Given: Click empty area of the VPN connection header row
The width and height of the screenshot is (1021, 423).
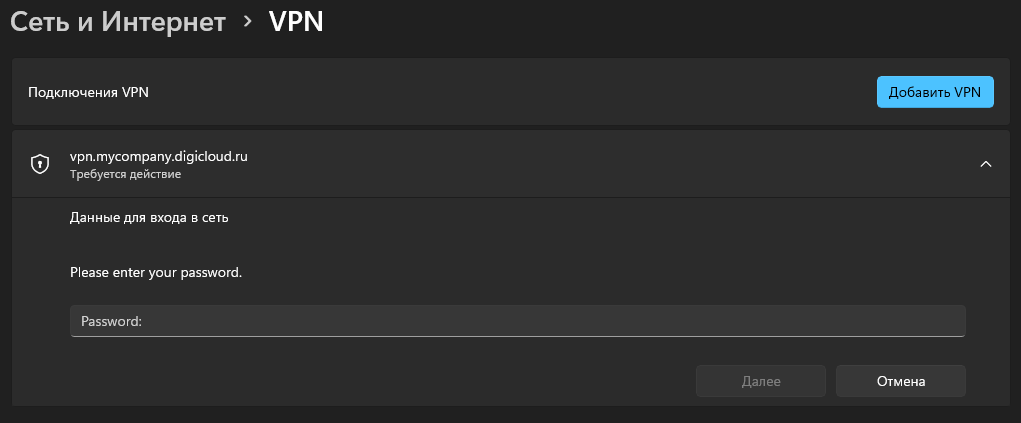Looking at the screenshot, I should click(x=600, y=164).
